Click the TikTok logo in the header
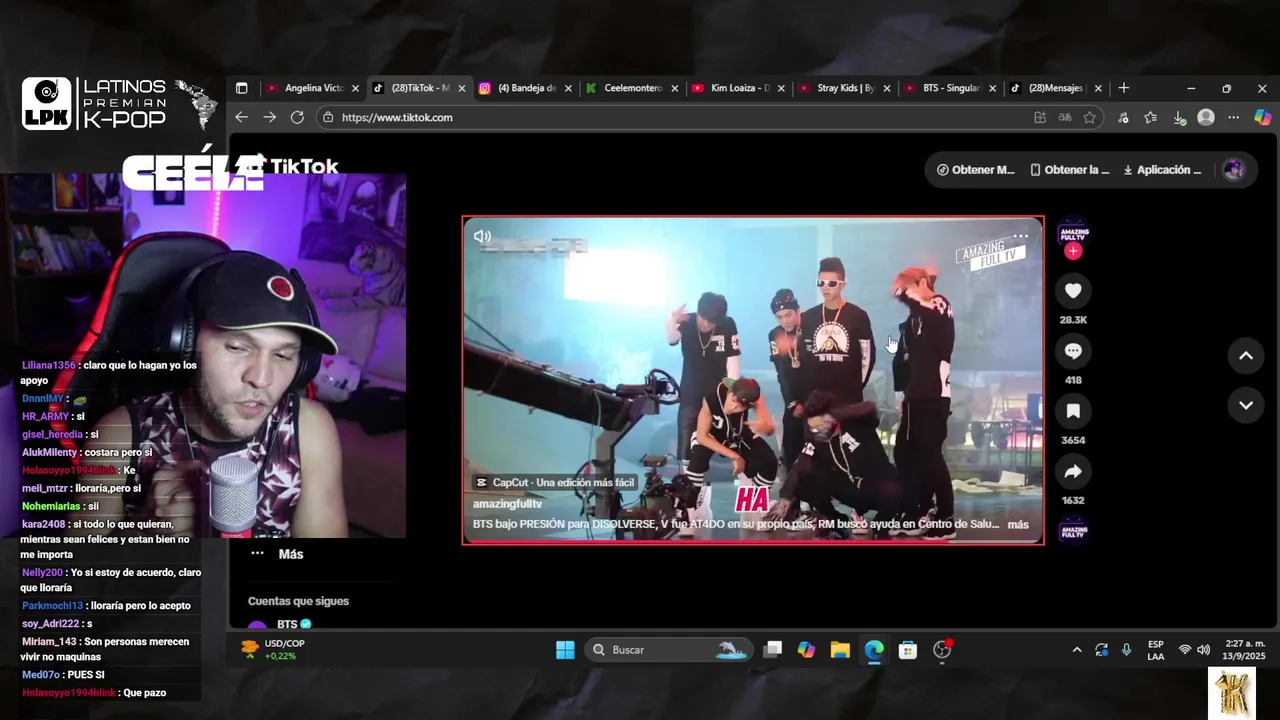This screenshot has height=720, width=1280. pos(295,167)
